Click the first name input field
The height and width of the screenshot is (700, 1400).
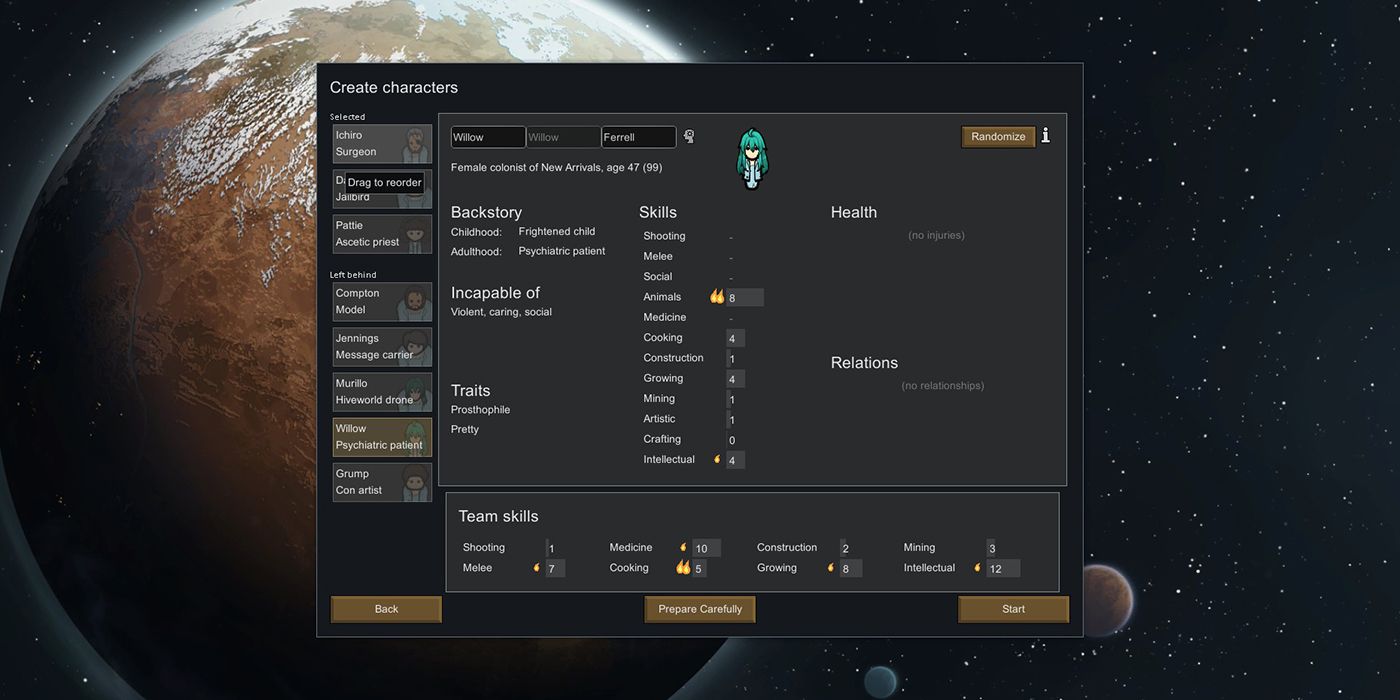(487, 136)
